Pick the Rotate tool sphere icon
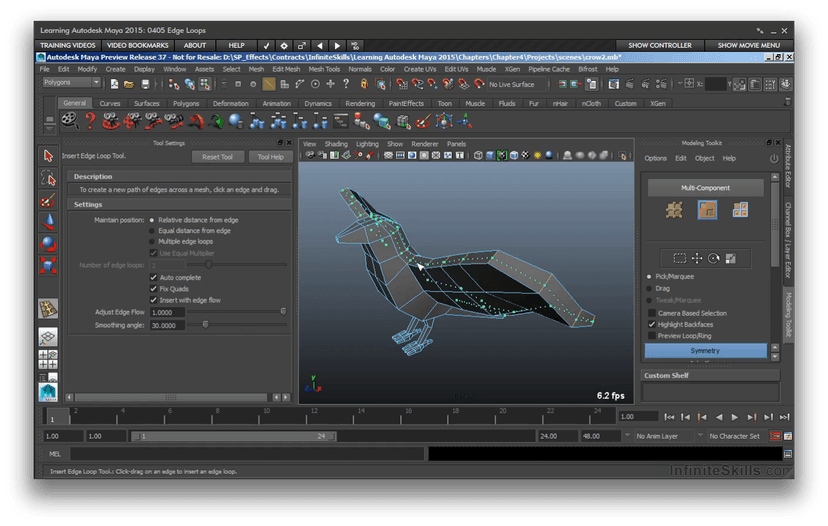This screenshot has height=526, width=828. 48,243
